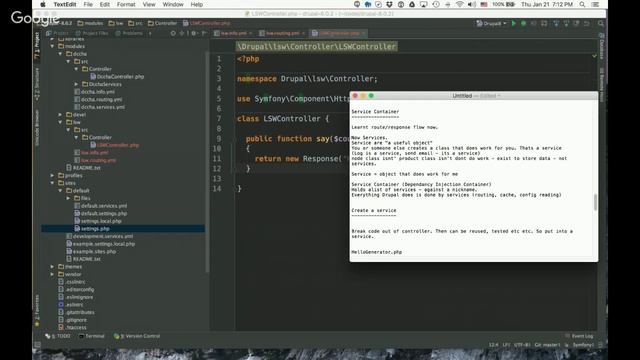Viewport: 640px width, 360px height.
Task: Hide the Project panel with the hide icon
Action: pos(204,33)
